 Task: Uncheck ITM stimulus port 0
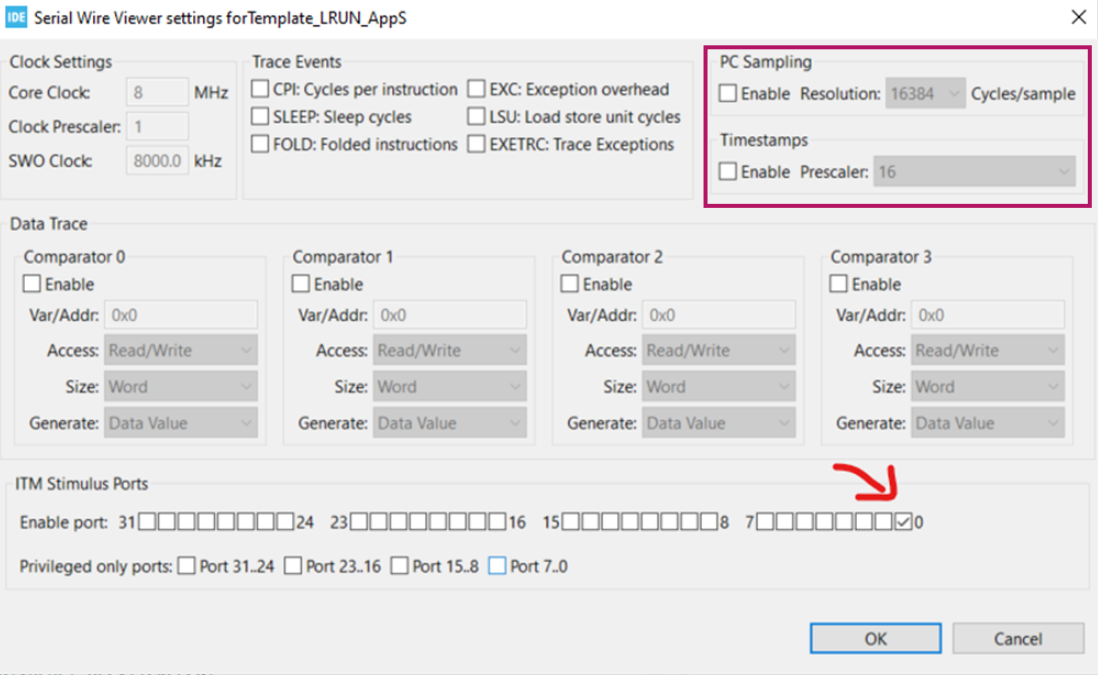902,521
